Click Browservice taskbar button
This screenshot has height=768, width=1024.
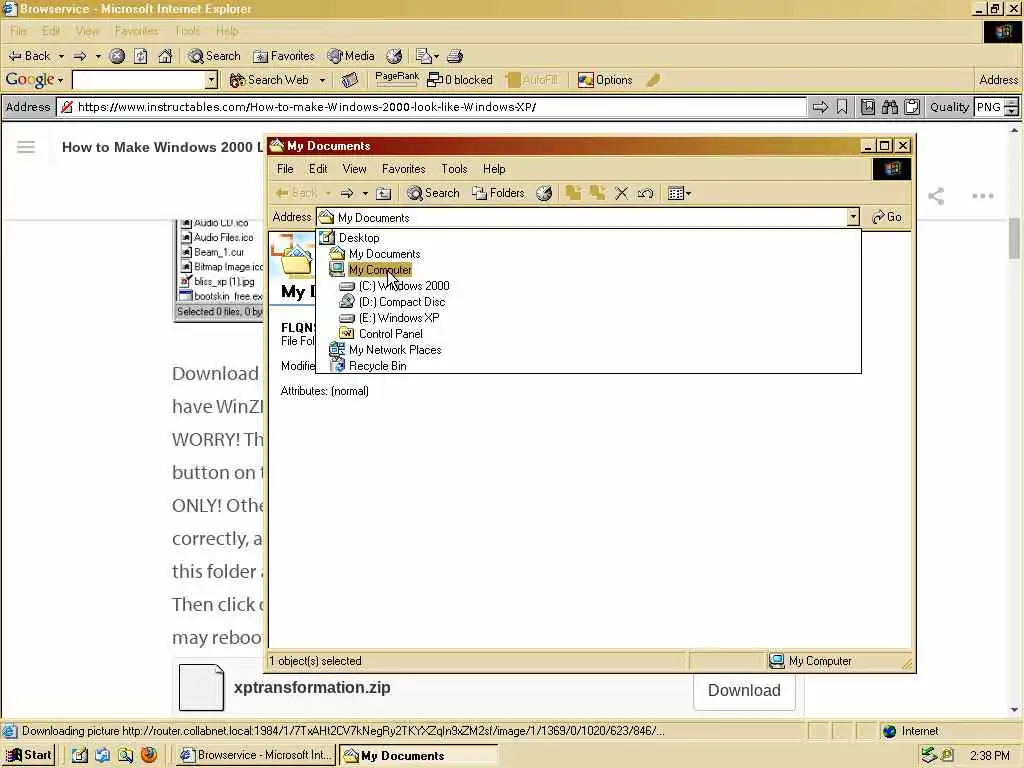point(257,756)
